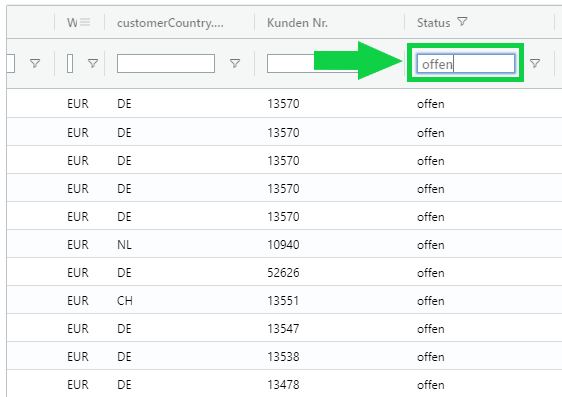Click the NL country cell

pos(124,244)
